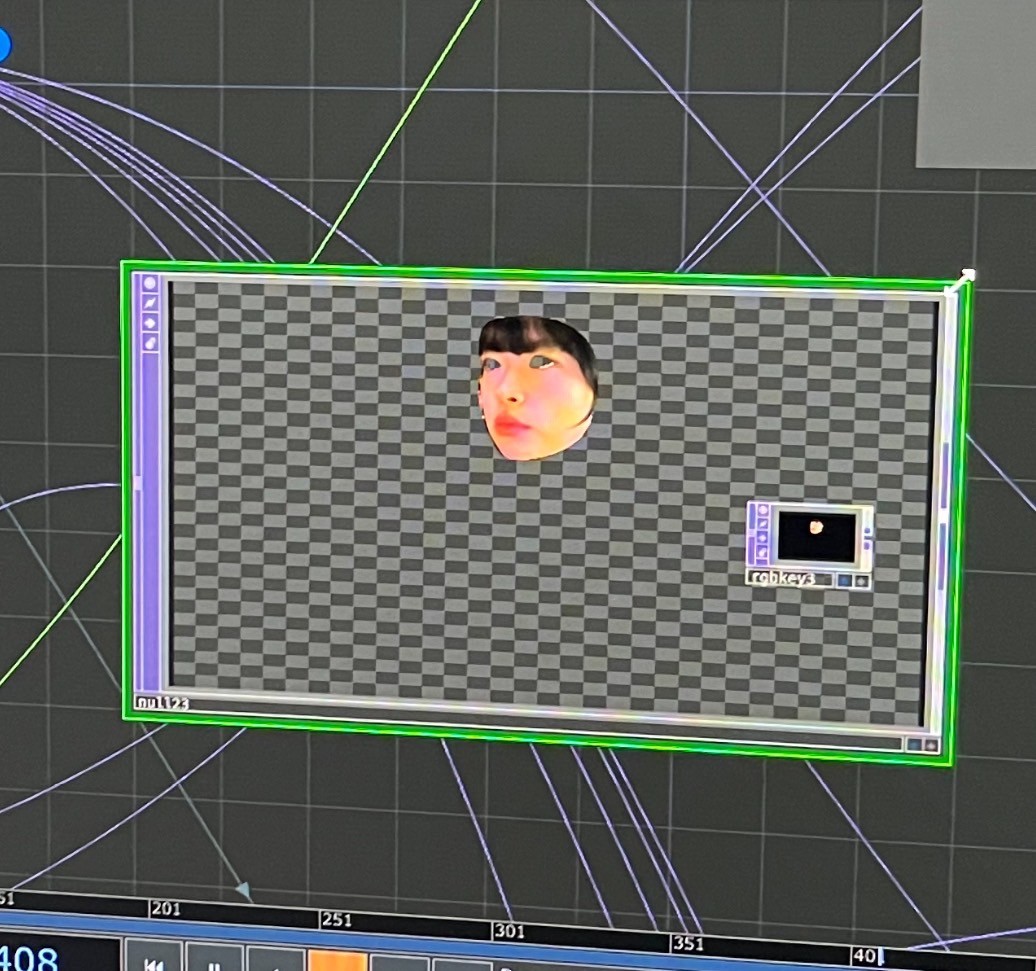
Task: Click the rgbkey3 node preview thumbnail
Action: click(816, 537)
